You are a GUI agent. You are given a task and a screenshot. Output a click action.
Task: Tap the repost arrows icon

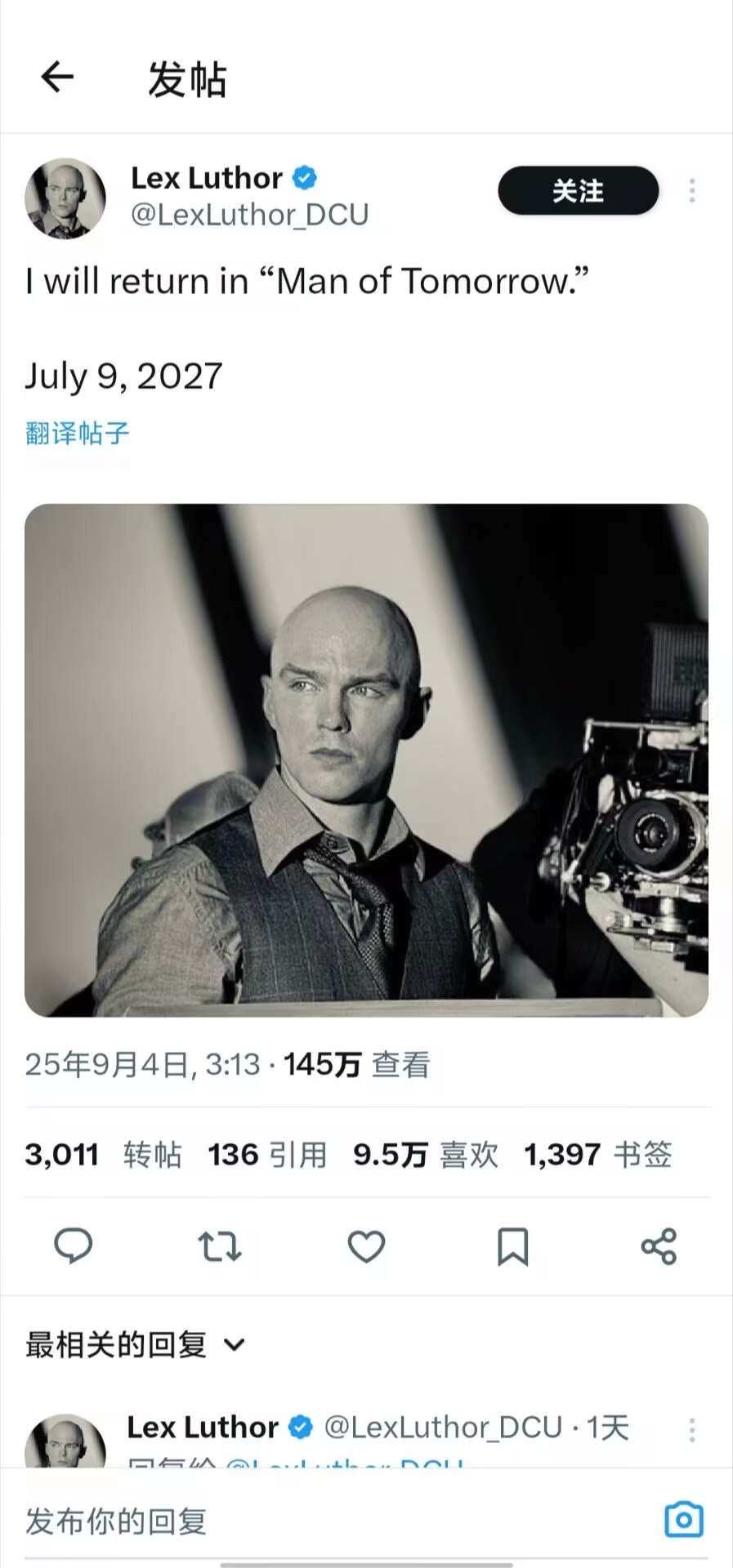coord(219,1247)
